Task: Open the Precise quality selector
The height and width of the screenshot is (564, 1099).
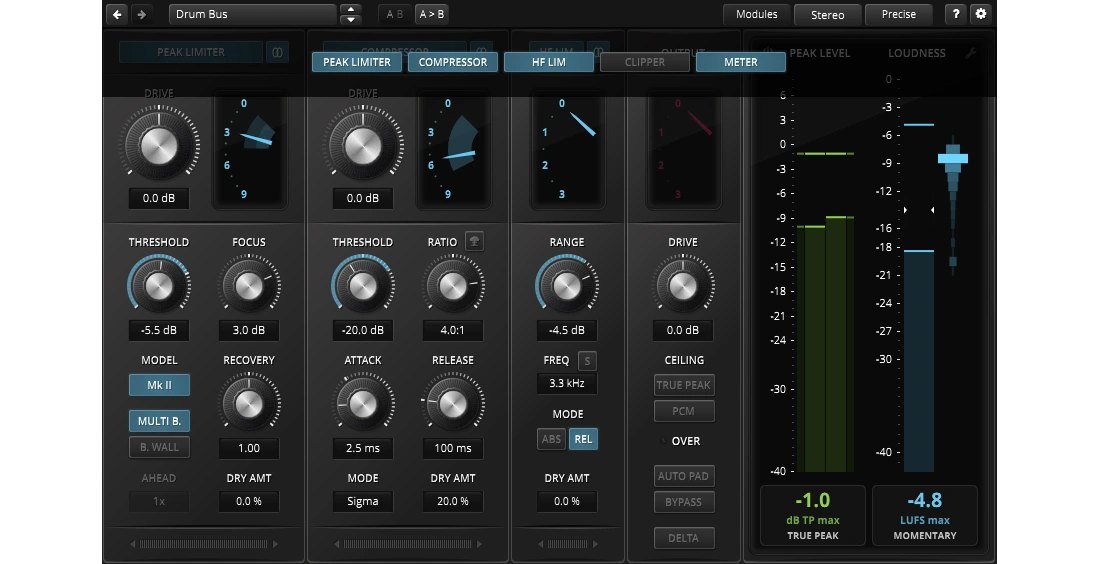Action: [x=899, y=15]
